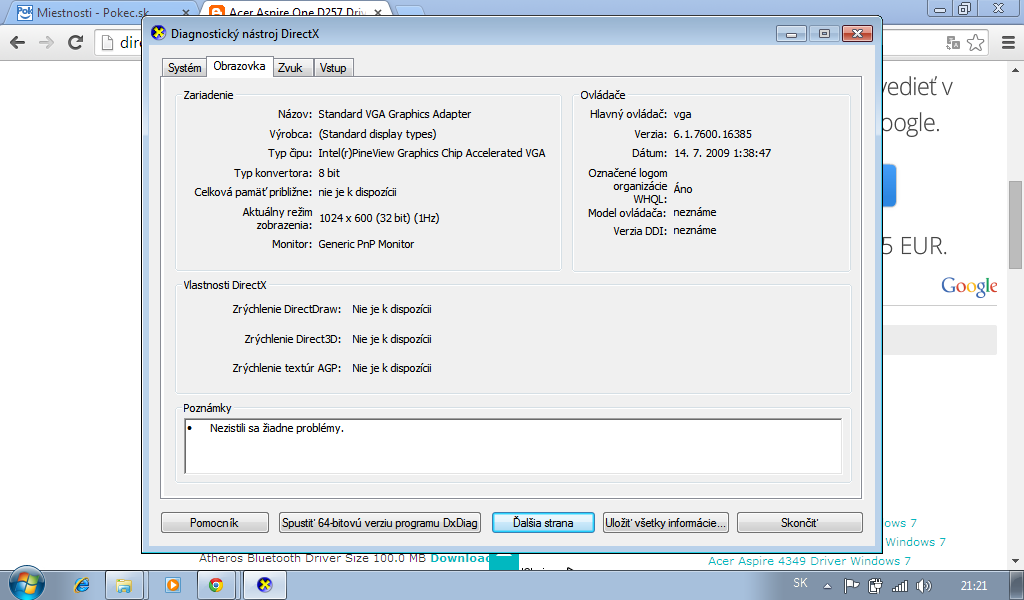Image resolution: width=1024 pixels, height=600 pixels.
Task: Click Nezistili sa žiadne problémy text
Action: point(277,428)
